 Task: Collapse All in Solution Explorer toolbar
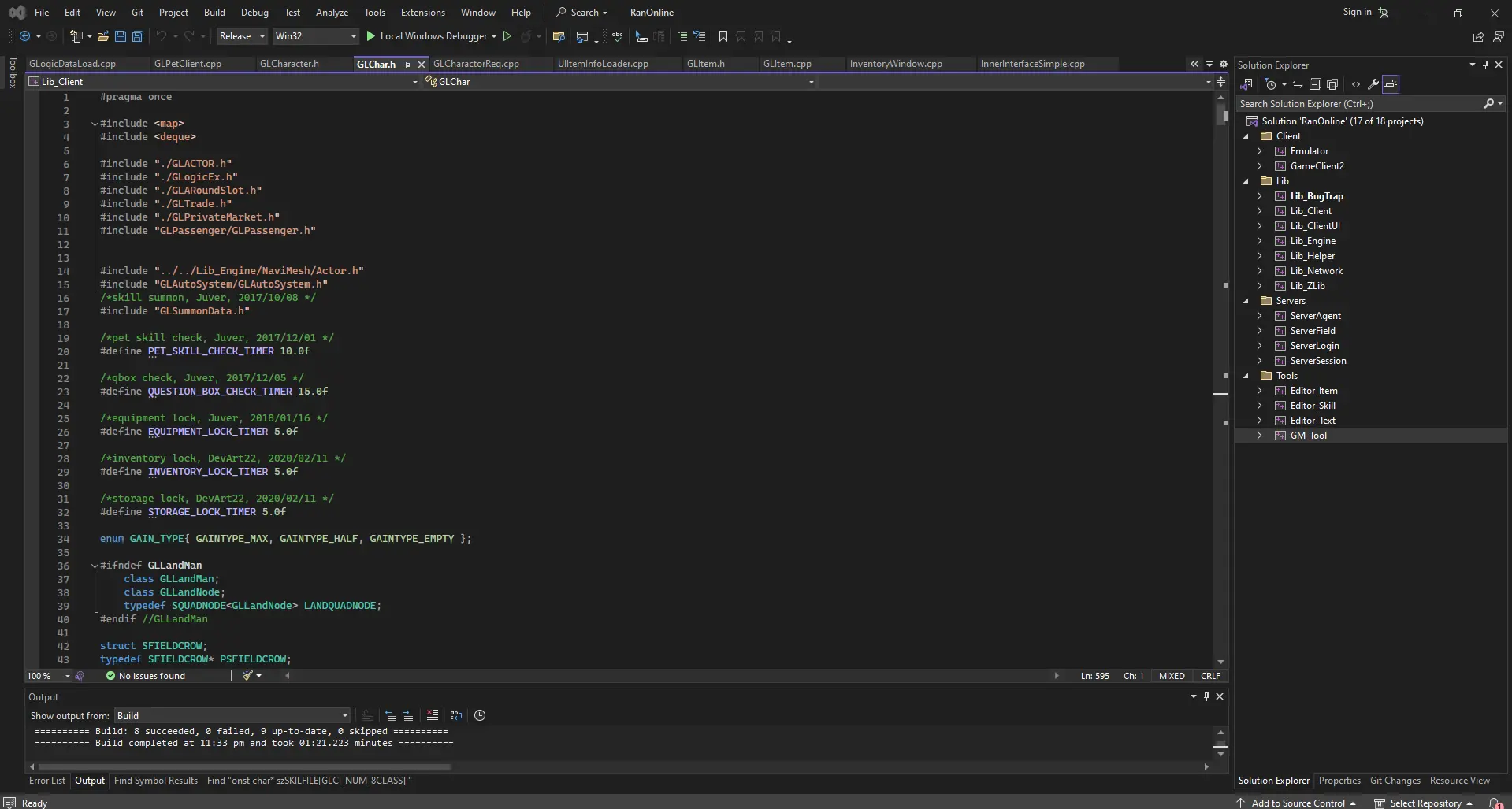point(1314,84)
